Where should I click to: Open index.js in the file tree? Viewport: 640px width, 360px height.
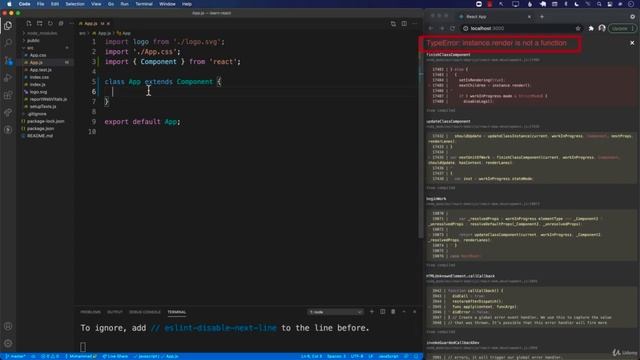[x=37, y=84]
